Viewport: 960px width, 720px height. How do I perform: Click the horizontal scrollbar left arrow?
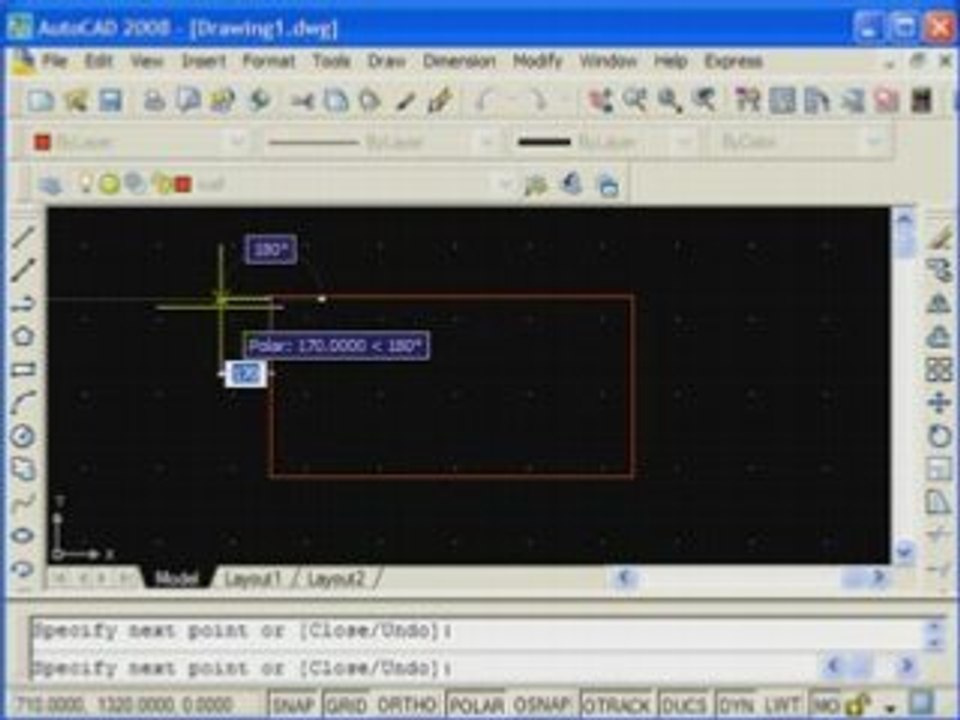pos(624,577)
